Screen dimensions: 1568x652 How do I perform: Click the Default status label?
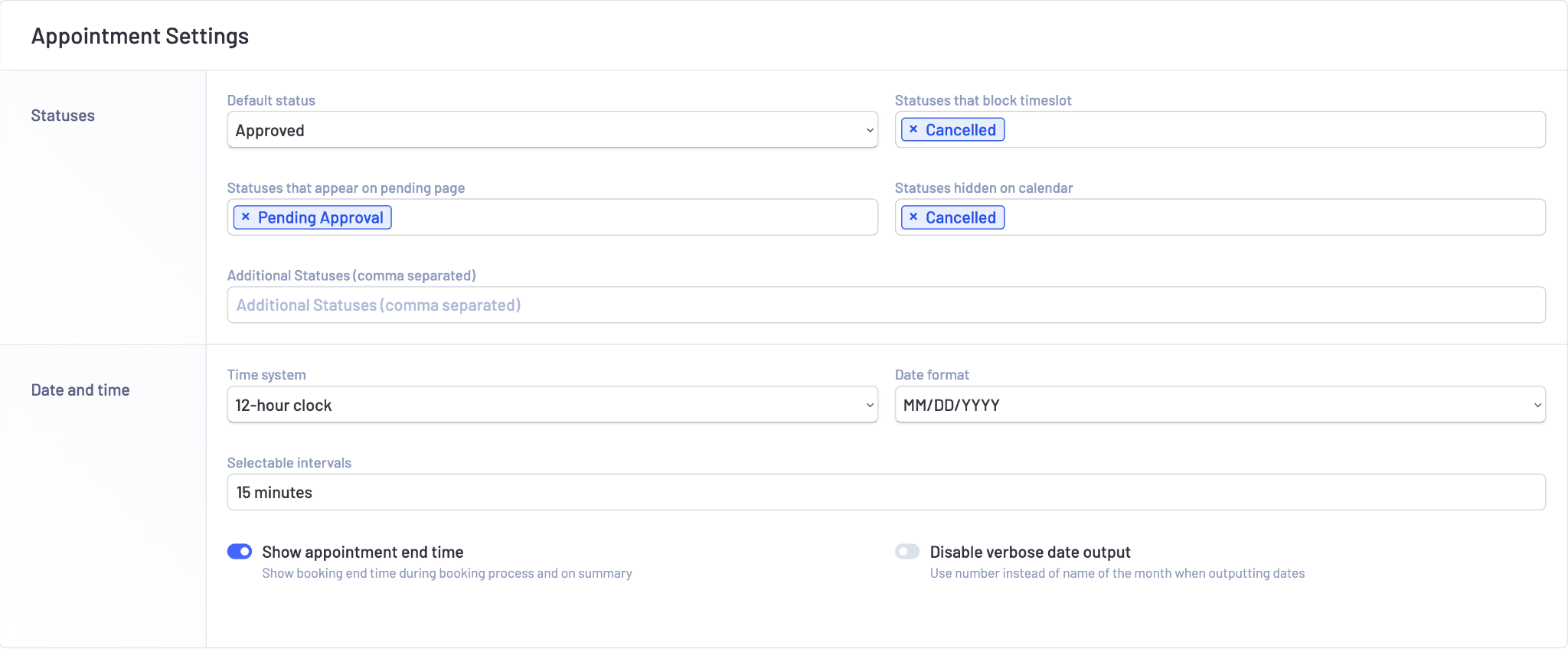271,100
